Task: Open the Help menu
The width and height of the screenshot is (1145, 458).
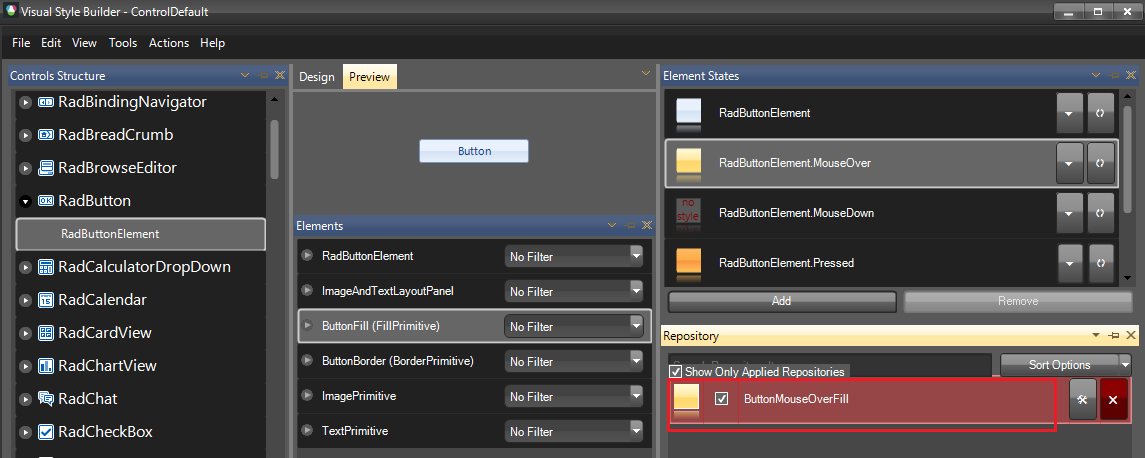Action: pyautogui.click(x=212, y=43)
